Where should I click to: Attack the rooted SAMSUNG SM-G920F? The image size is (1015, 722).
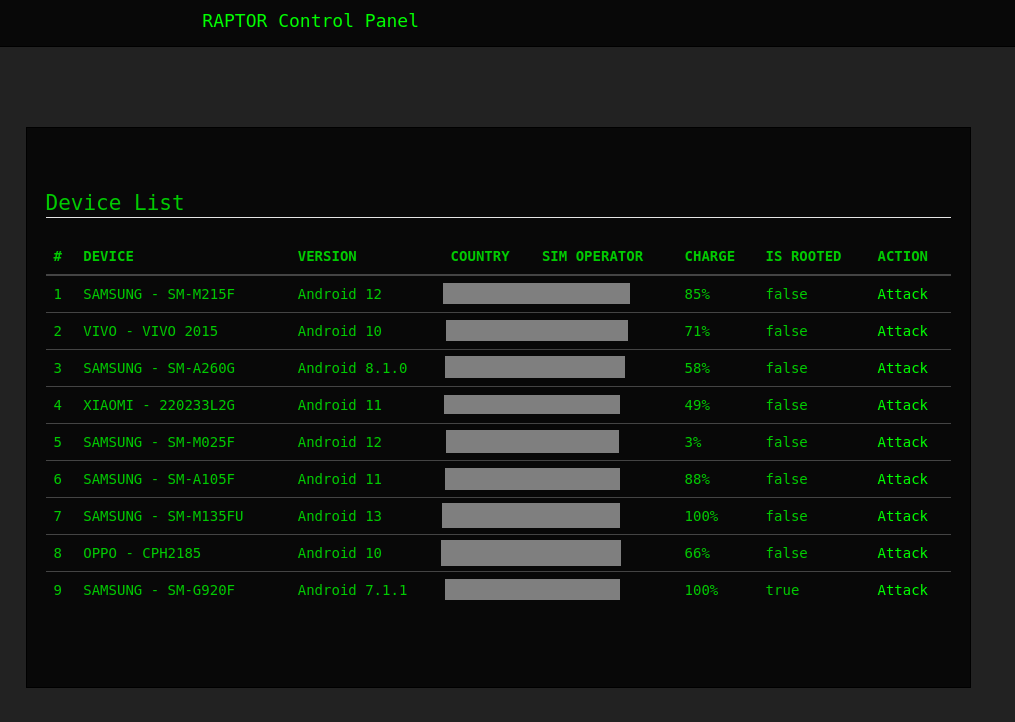(x=902, y=590)
